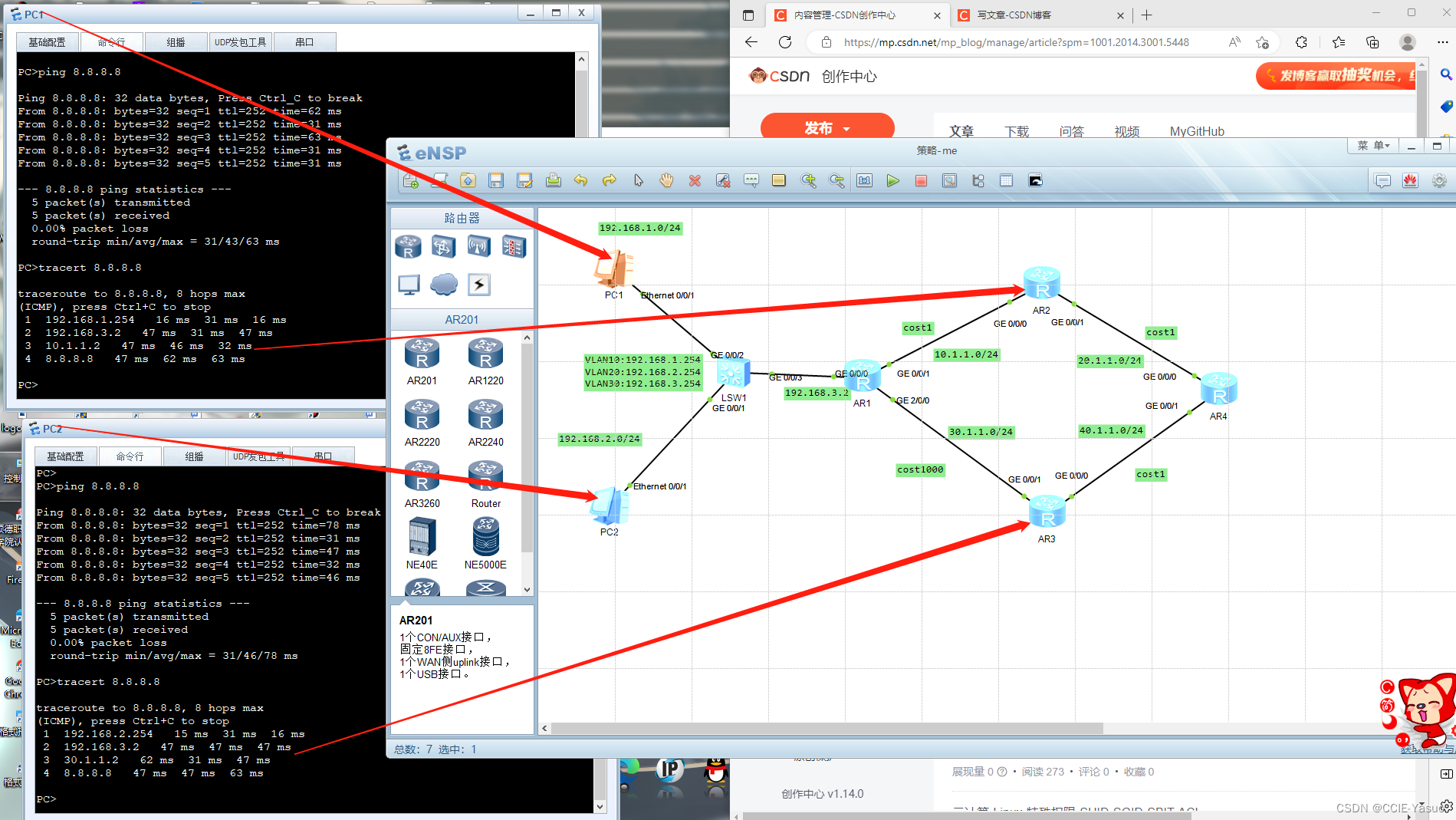
Task: Click the yellow rectangle palette icon in eNSP
Action: coord(779,181)
